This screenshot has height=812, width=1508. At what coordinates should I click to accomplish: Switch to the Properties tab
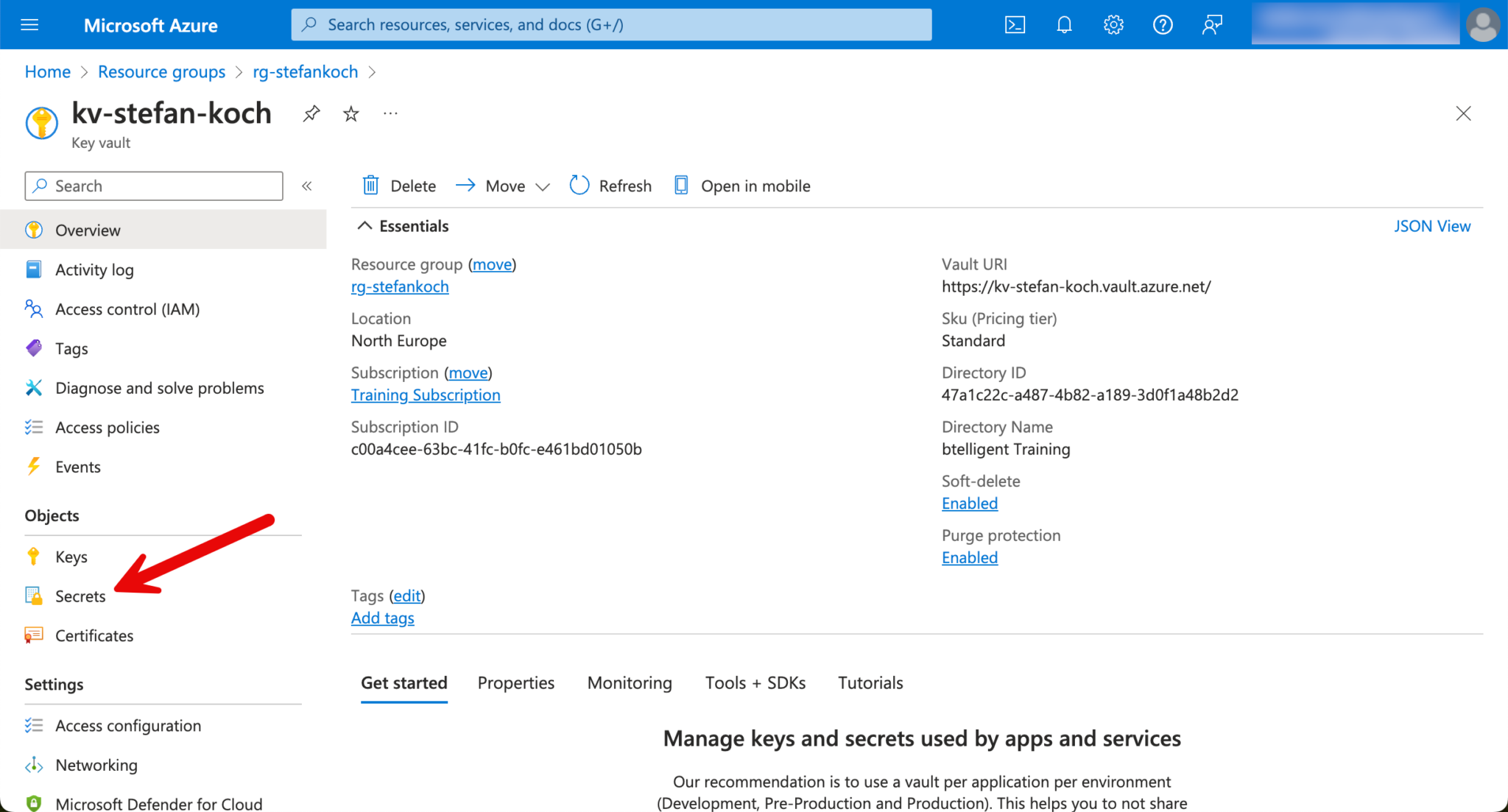coord(515,682)
